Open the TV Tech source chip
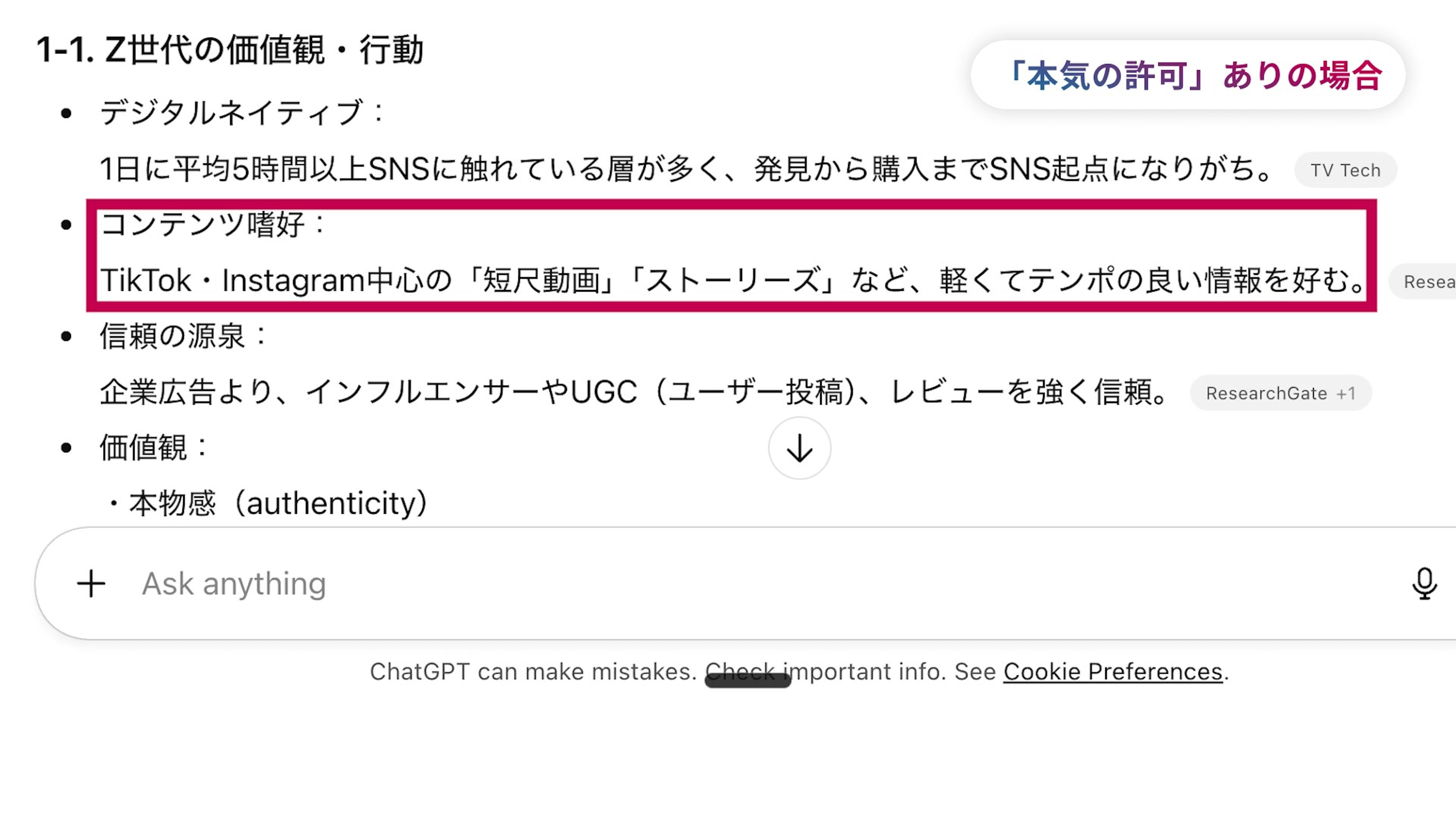The height and width of the screenshot is (819, 1456). 1345,169
